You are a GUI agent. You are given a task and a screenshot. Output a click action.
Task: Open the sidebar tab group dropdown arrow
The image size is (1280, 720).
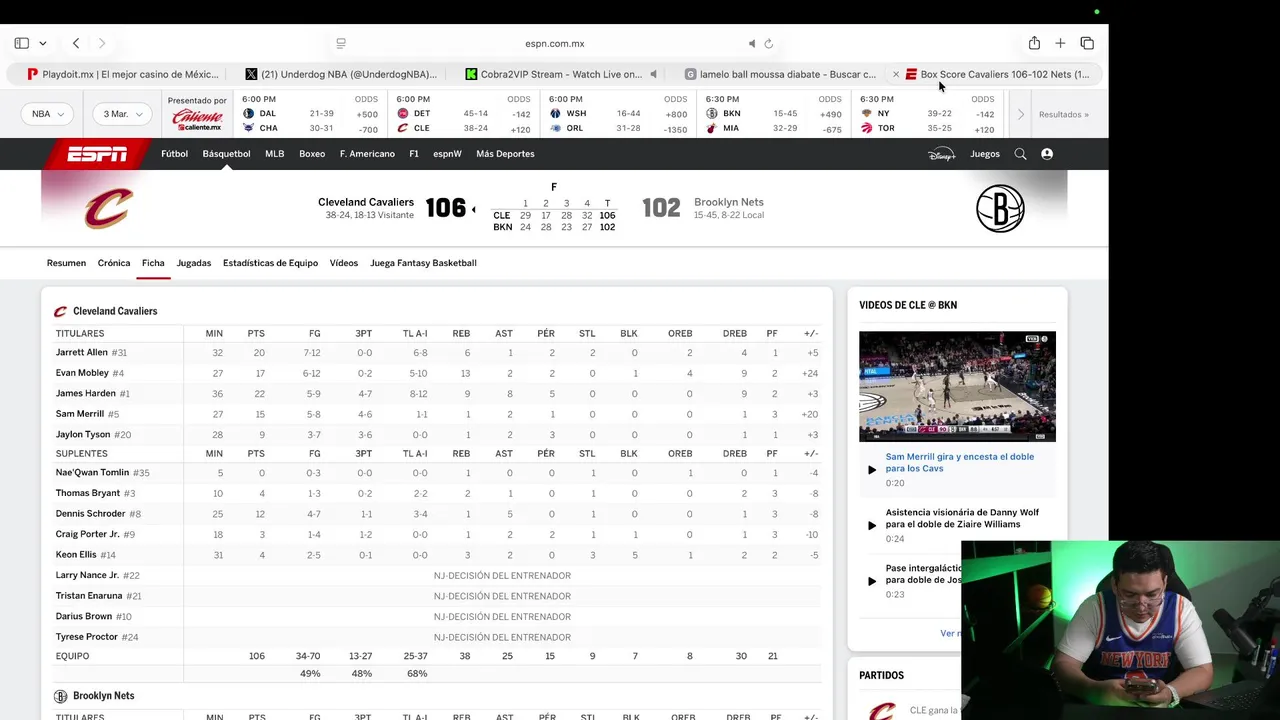(42, 43)
